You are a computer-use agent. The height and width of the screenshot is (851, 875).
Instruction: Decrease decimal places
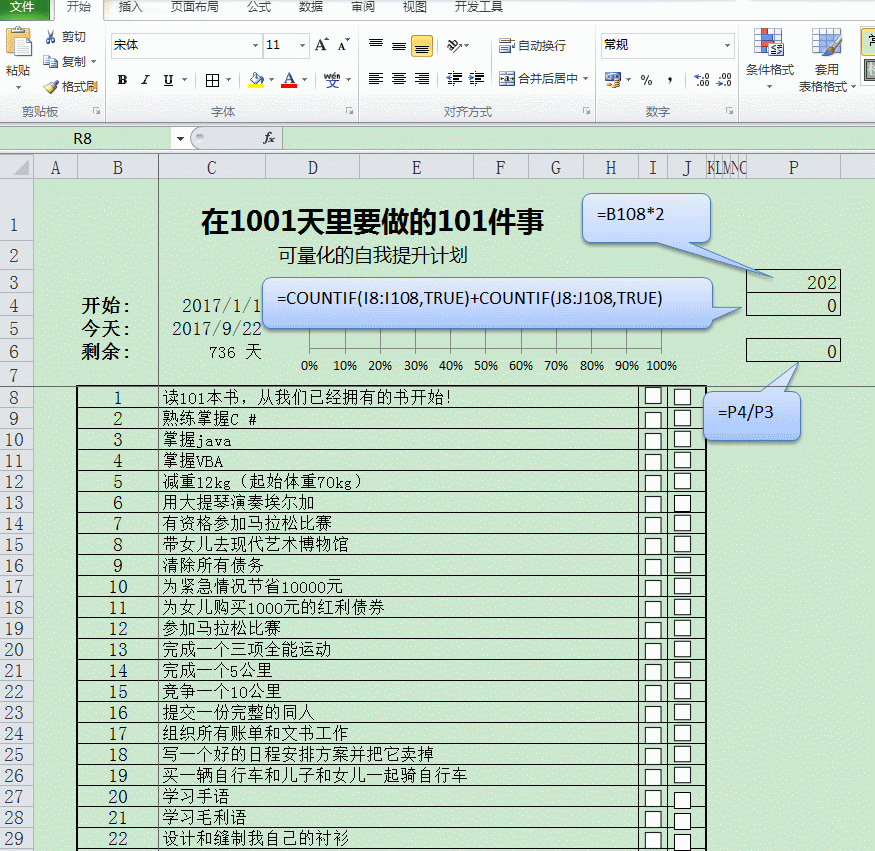point(724,80)
